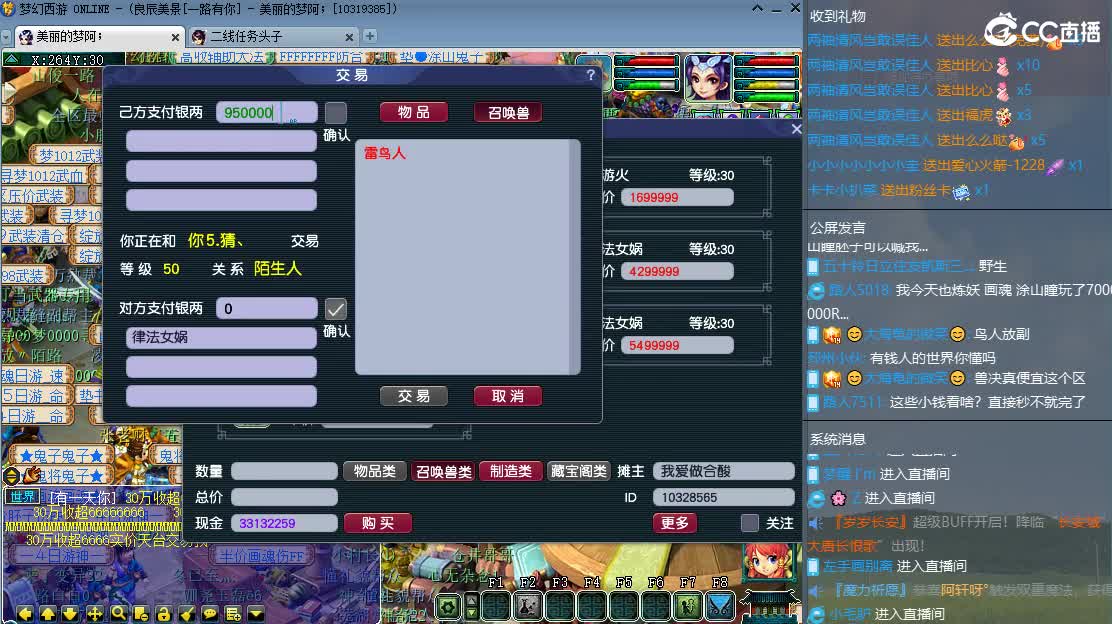Expand the tab list dropdown arrow

point(6,36)
